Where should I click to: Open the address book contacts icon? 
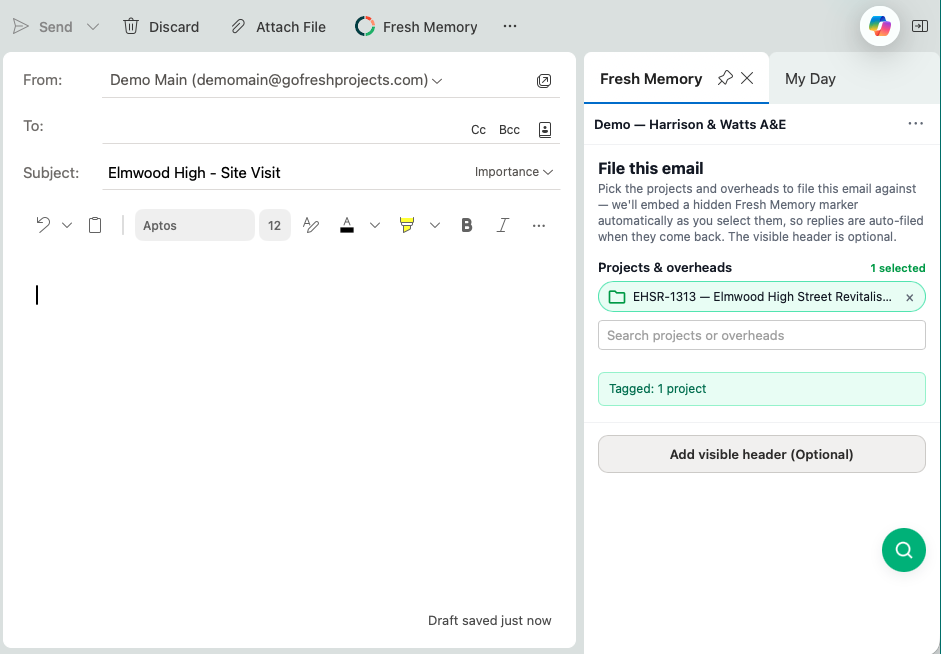click(544, 130)
